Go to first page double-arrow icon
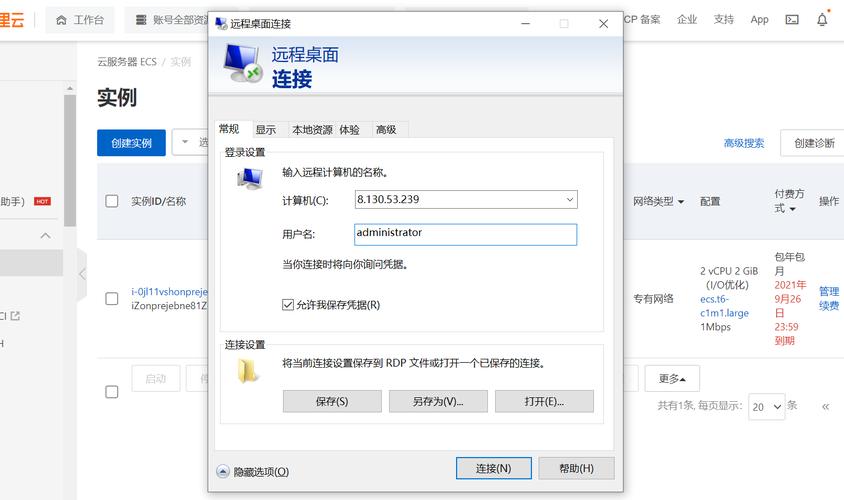The height and width of the screenshot is (500, 844). point(825,406)
